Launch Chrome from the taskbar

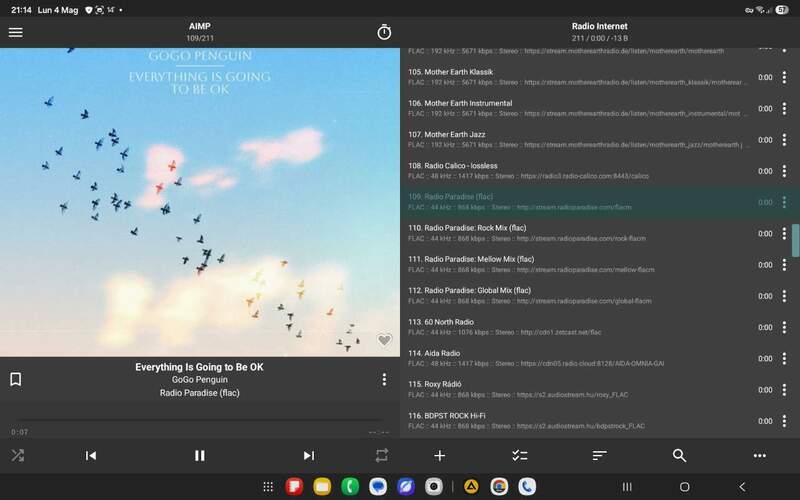tap(499, 486)
